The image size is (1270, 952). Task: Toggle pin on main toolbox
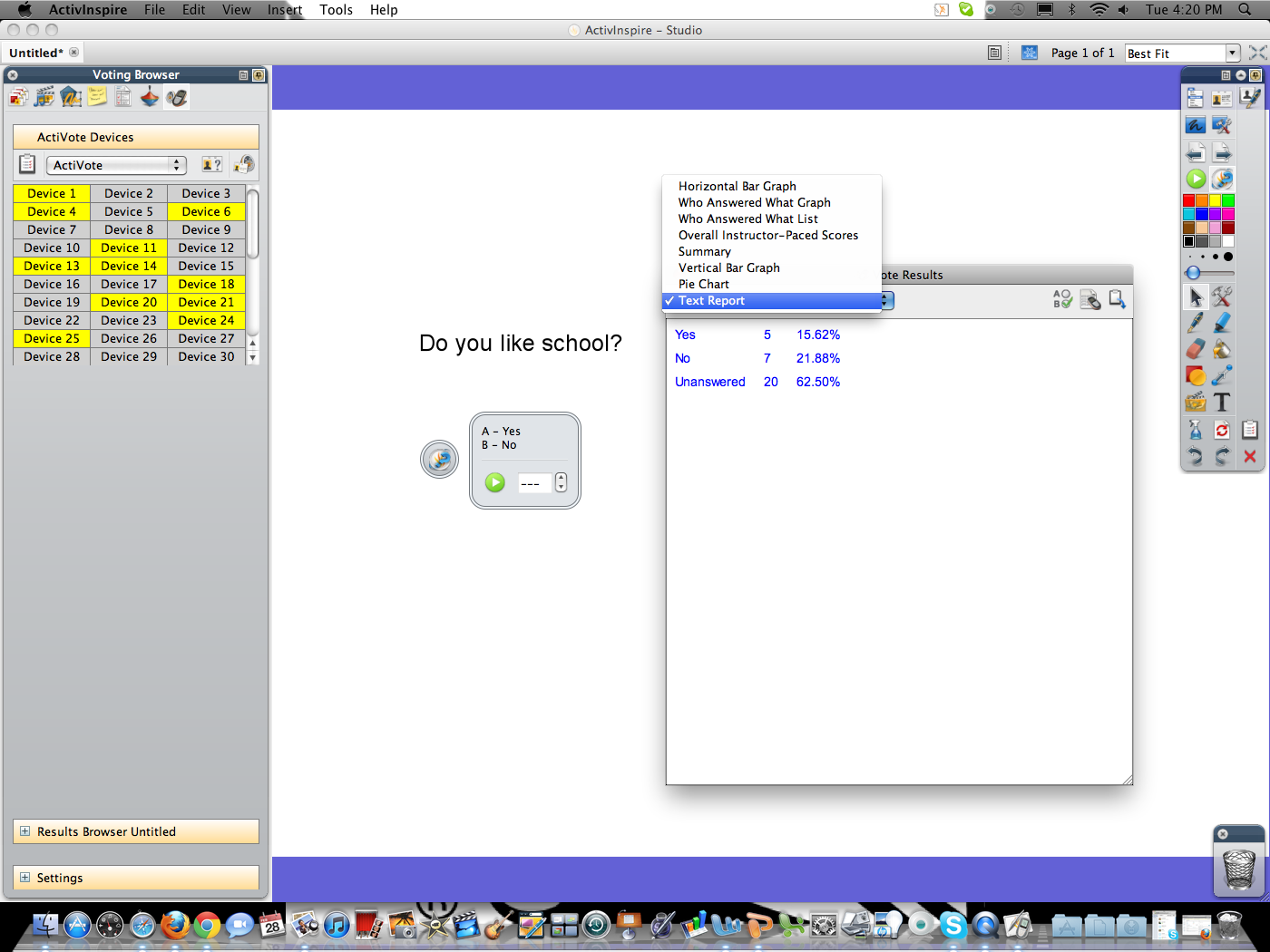(1255, 75)
